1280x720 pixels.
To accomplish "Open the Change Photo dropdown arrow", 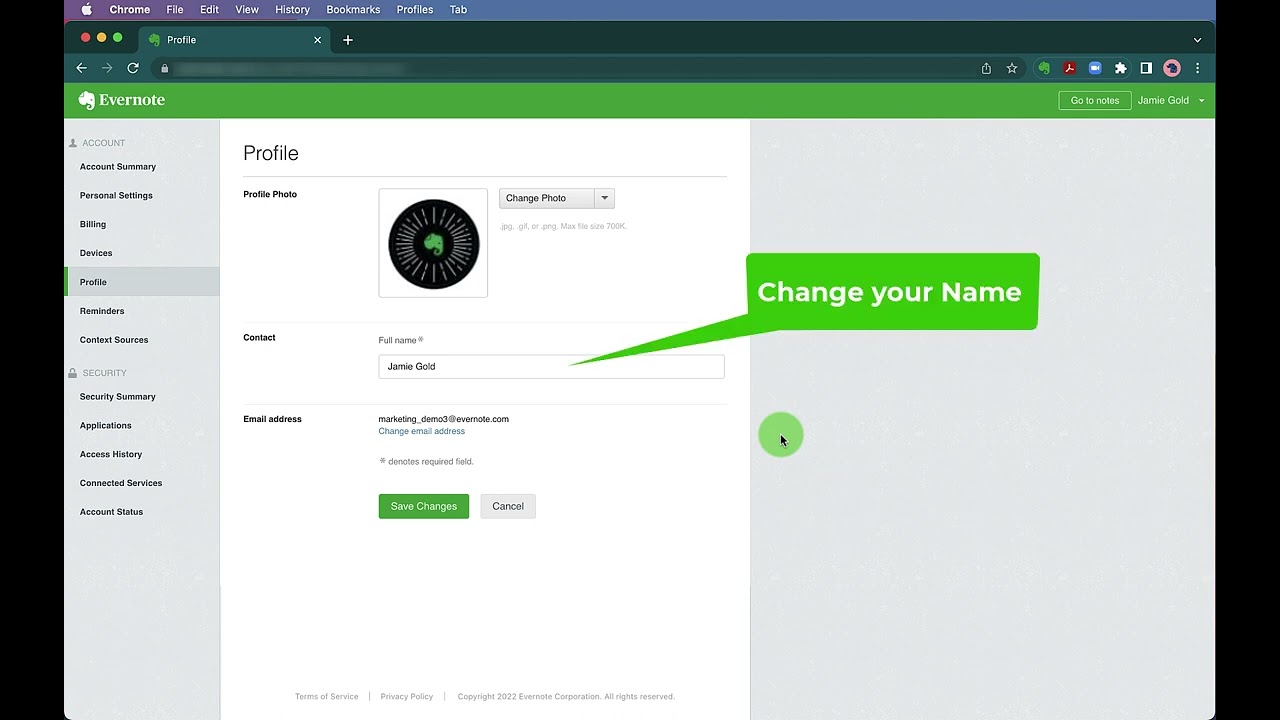I will click(604, 198).
